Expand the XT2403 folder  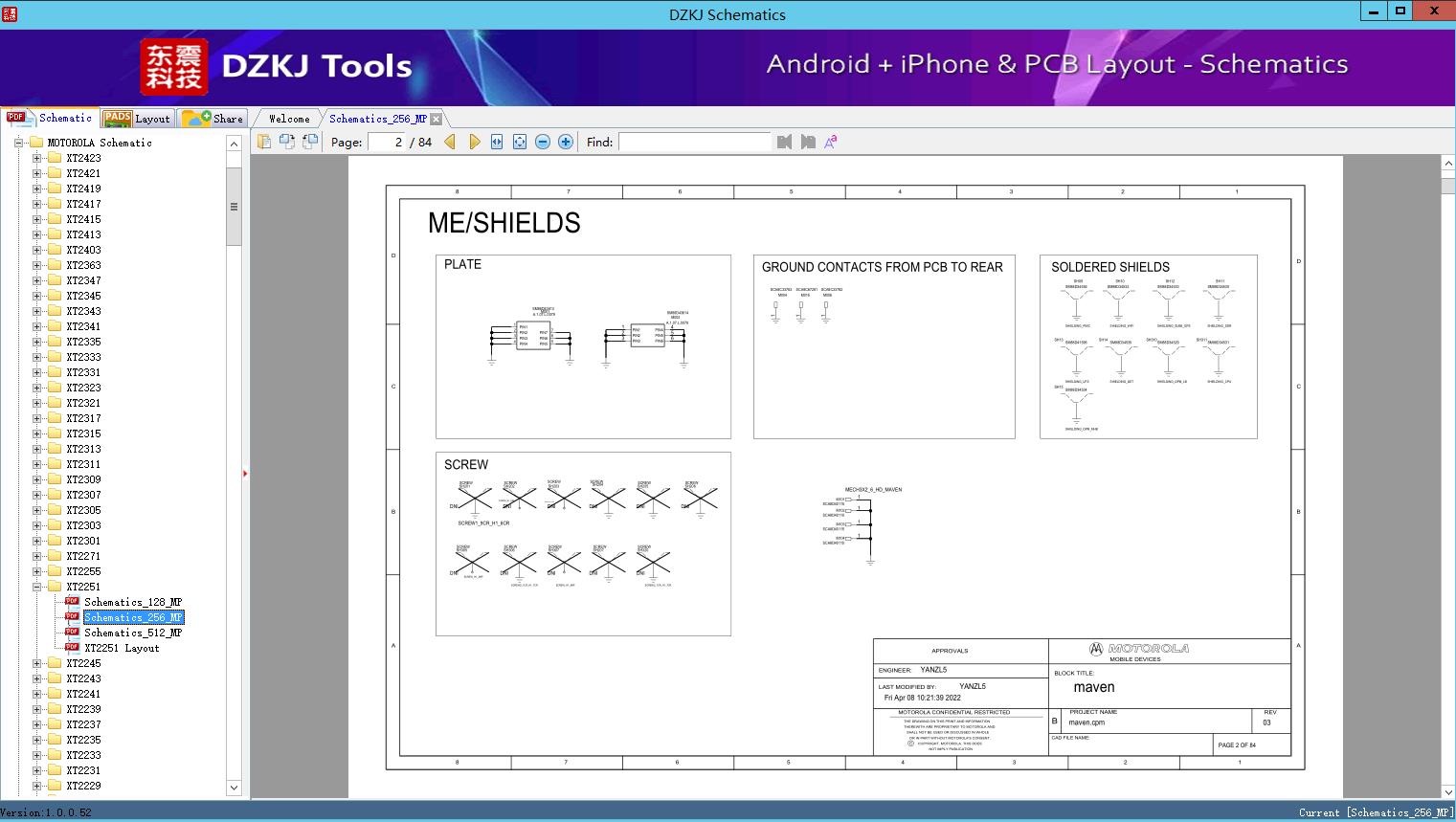tap(36, 250)
